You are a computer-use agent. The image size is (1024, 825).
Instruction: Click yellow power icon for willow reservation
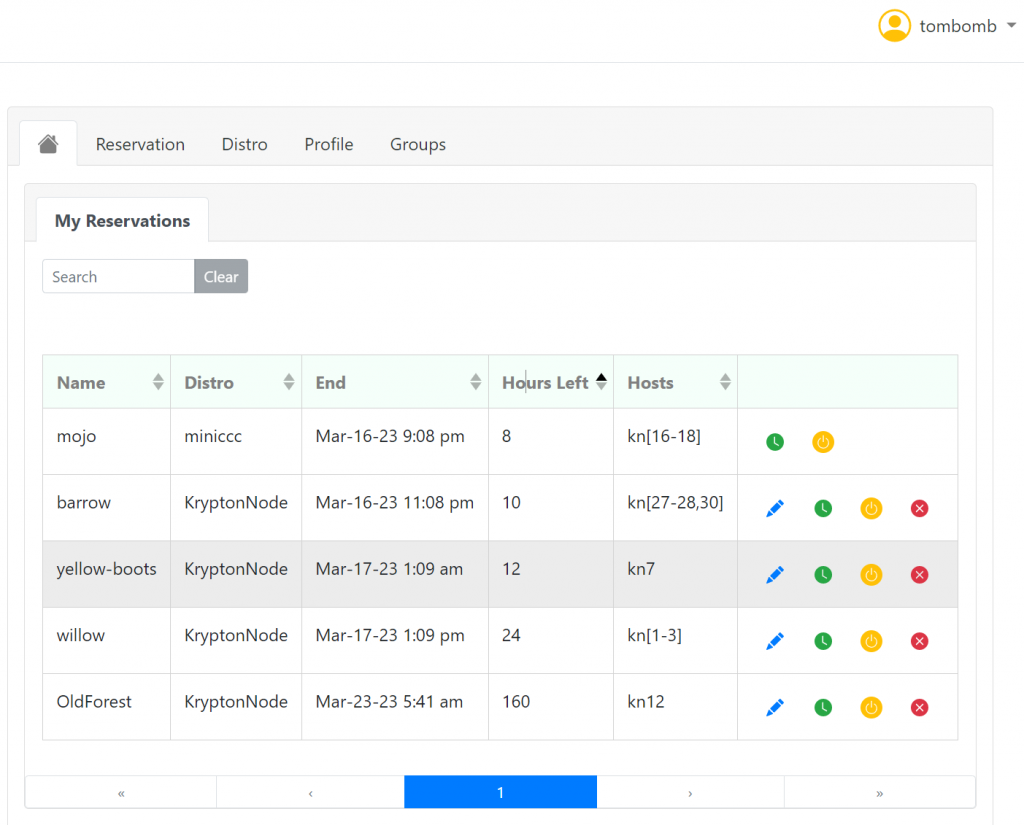point(871,641)
